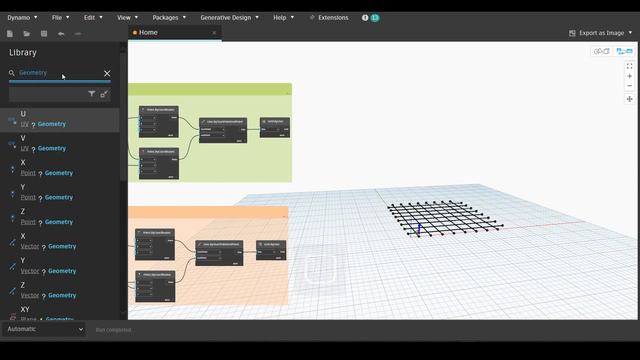Screen dimensions: 640x360
Task: Click the Zoom to Fit icon
Action: 629,66
